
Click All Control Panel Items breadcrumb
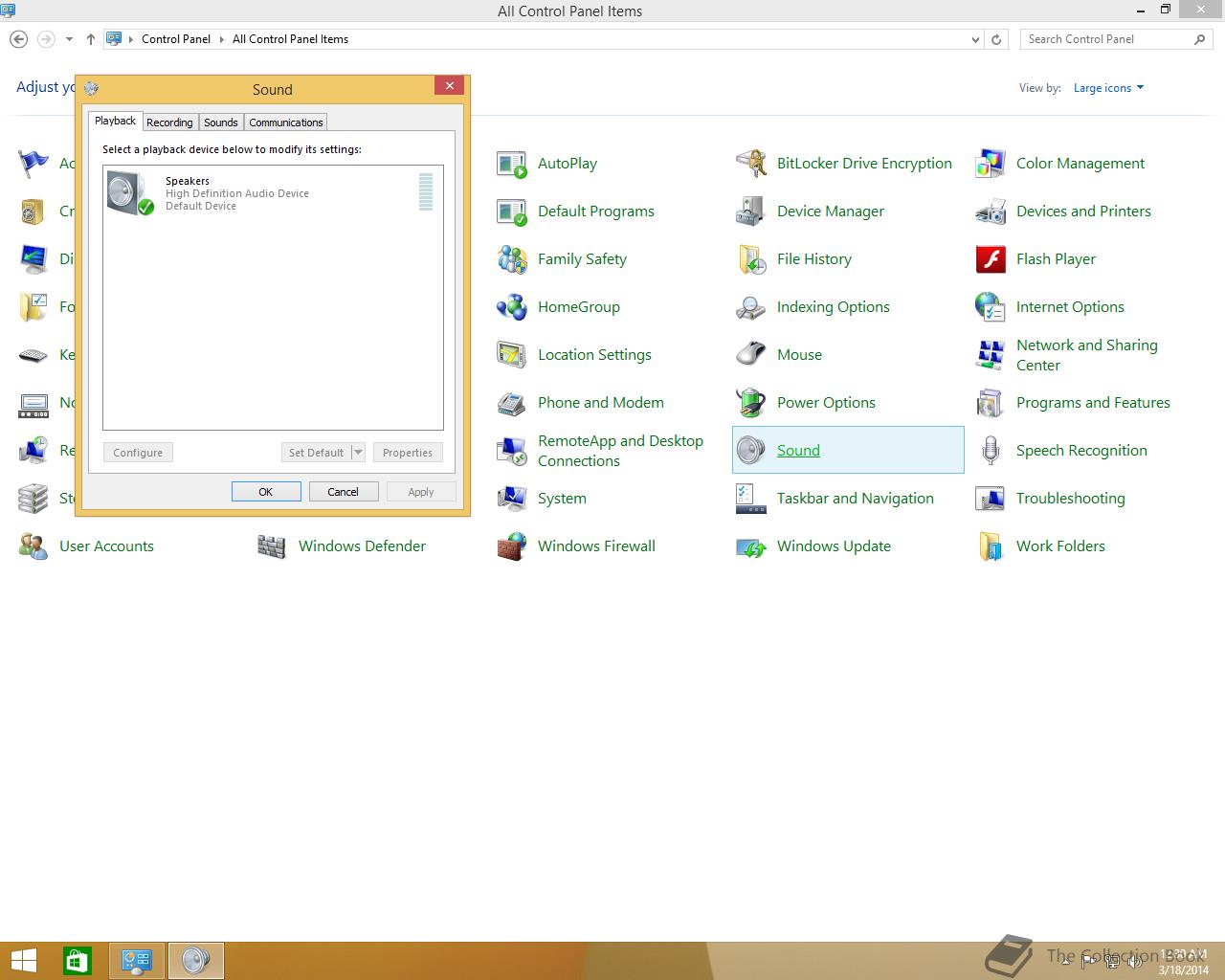point(290,39)
